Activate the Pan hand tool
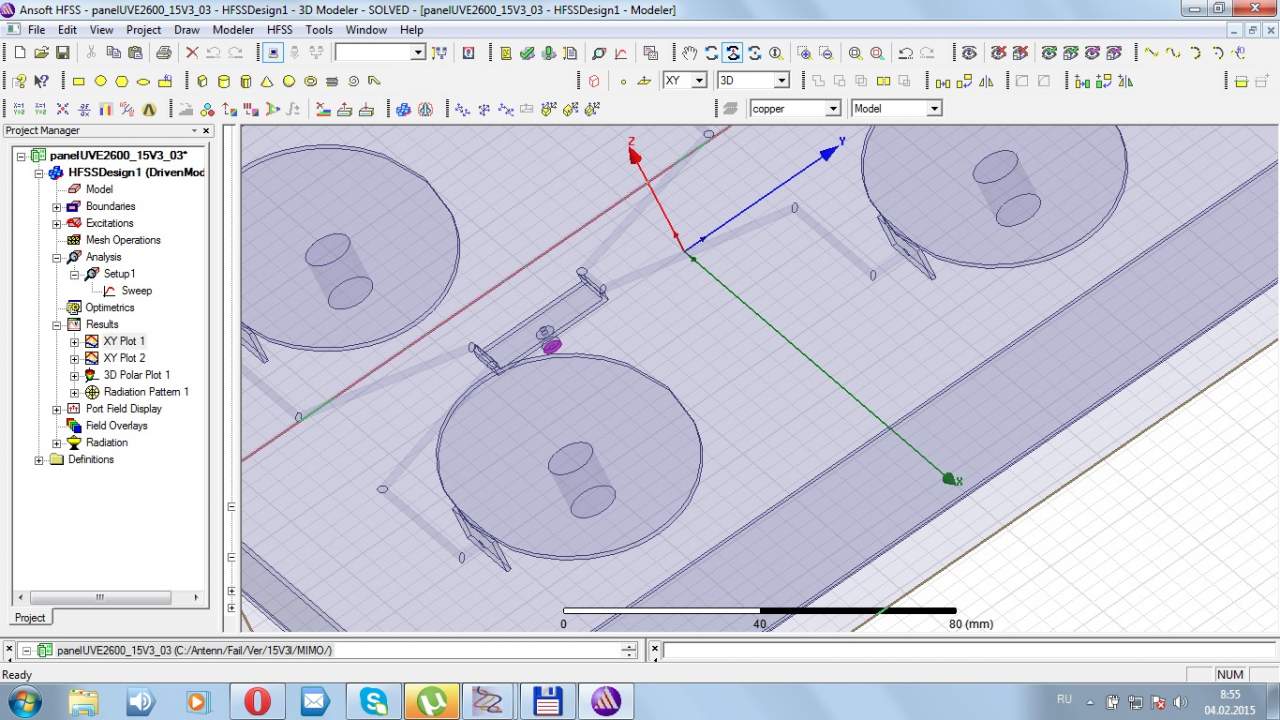The width and height of the screenshot is (1280, 720). (x=690, y=53)
